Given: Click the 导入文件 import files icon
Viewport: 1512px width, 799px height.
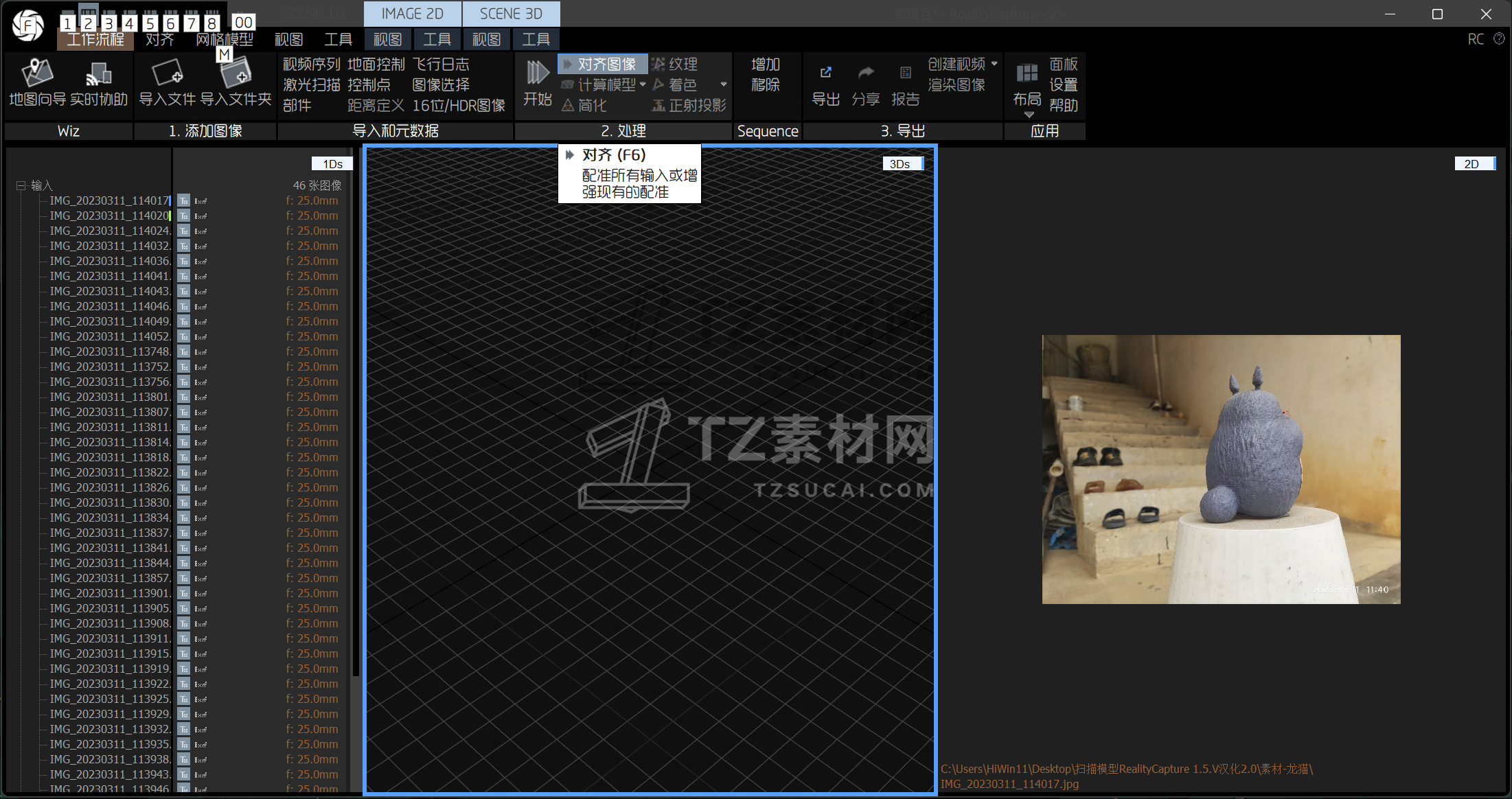Looking at the screenshot, I should pyautogui.click(x=167, y=73).
